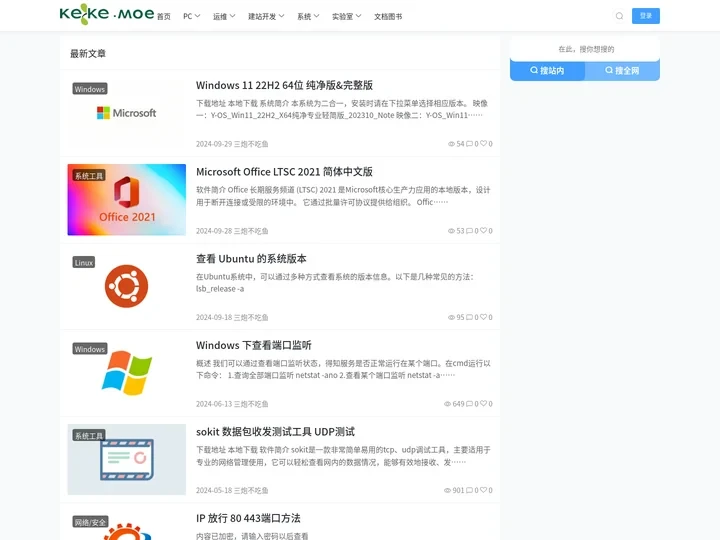Click Windows tag on Microsoft logo thumbnail
This screenshot has height=540, width=720.
click(x=90, y=89)
